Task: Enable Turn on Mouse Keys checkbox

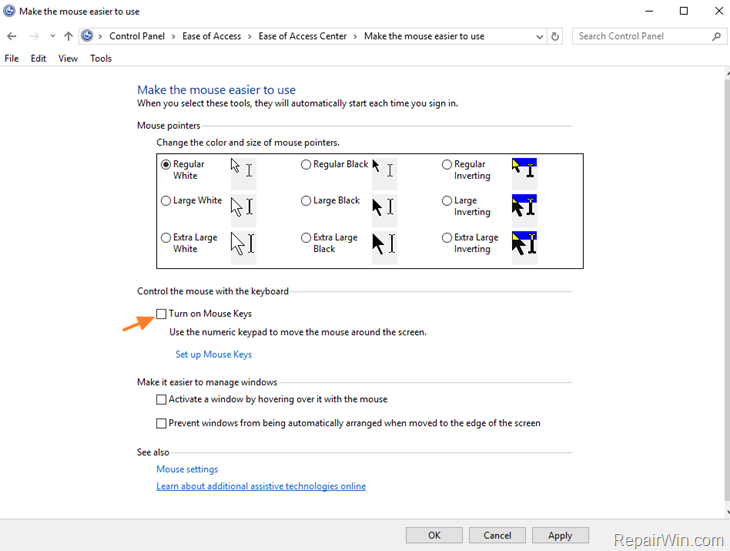Action: [161, 314]
